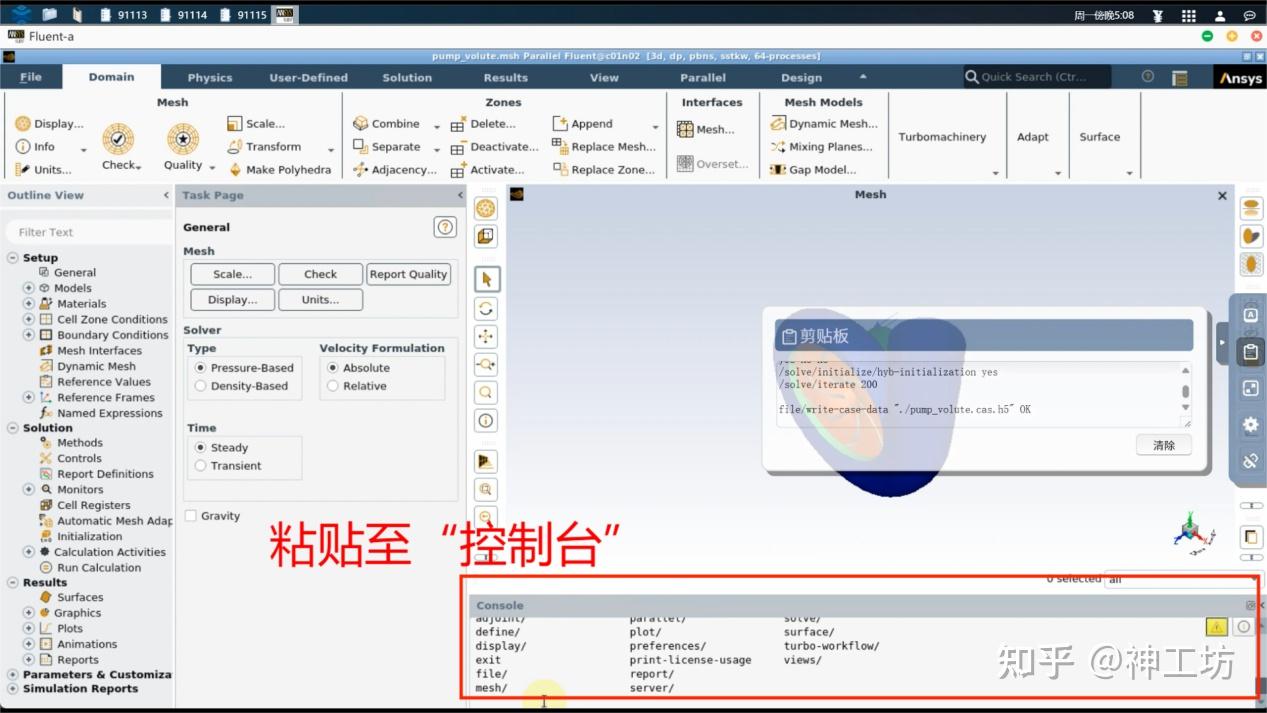Switch to Solution ribbon tab

[407, 77]
